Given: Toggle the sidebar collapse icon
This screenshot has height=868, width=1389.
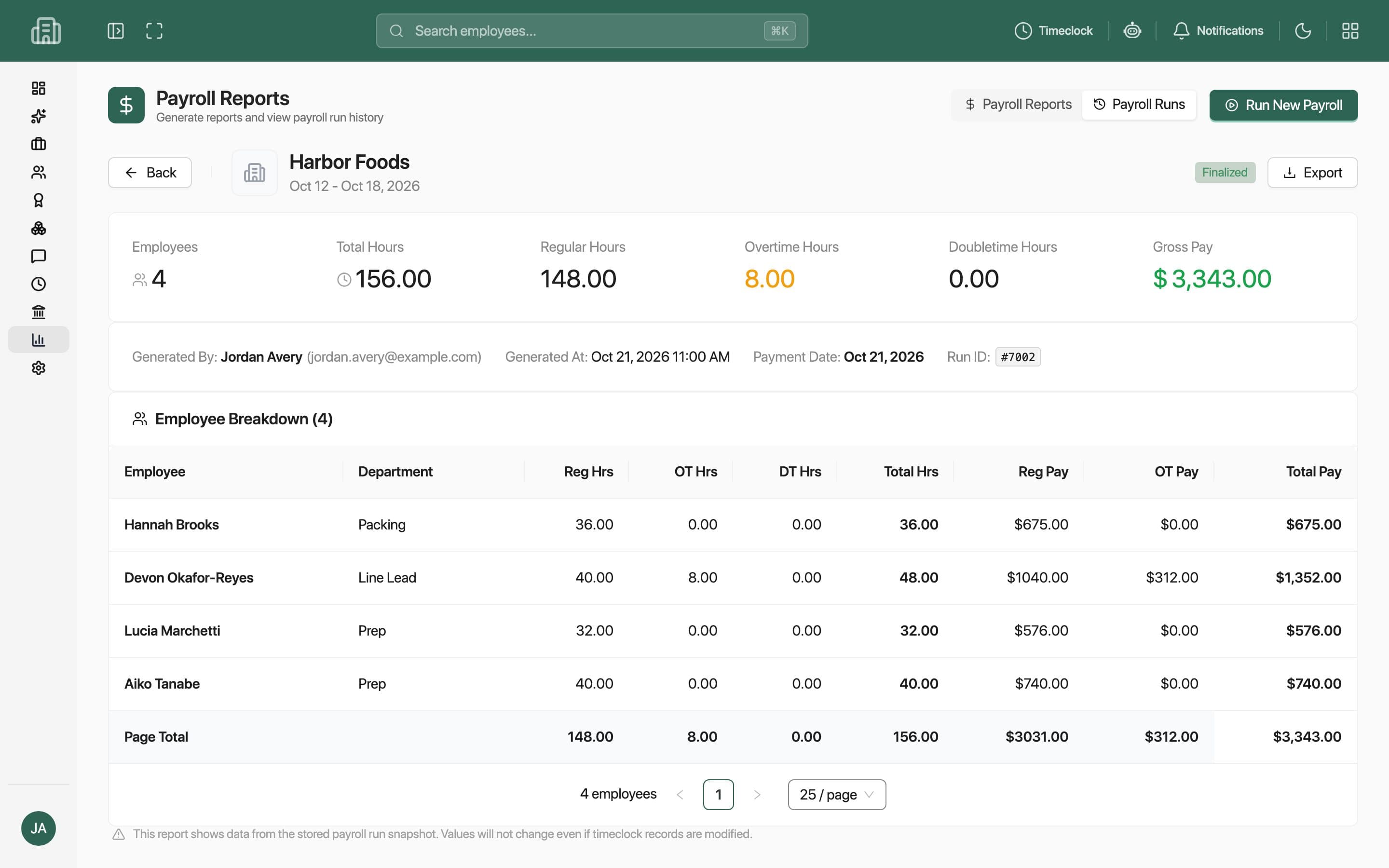Looking at the screenshot, I should click(x=115, y=30).
